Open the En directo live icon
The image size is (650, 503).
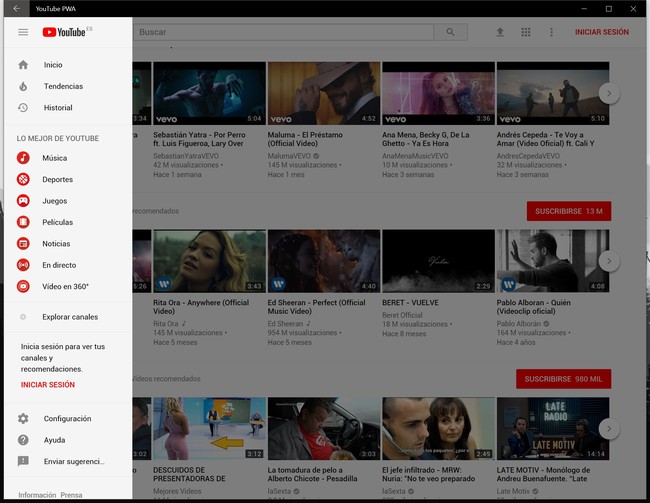tap(23, 265)
